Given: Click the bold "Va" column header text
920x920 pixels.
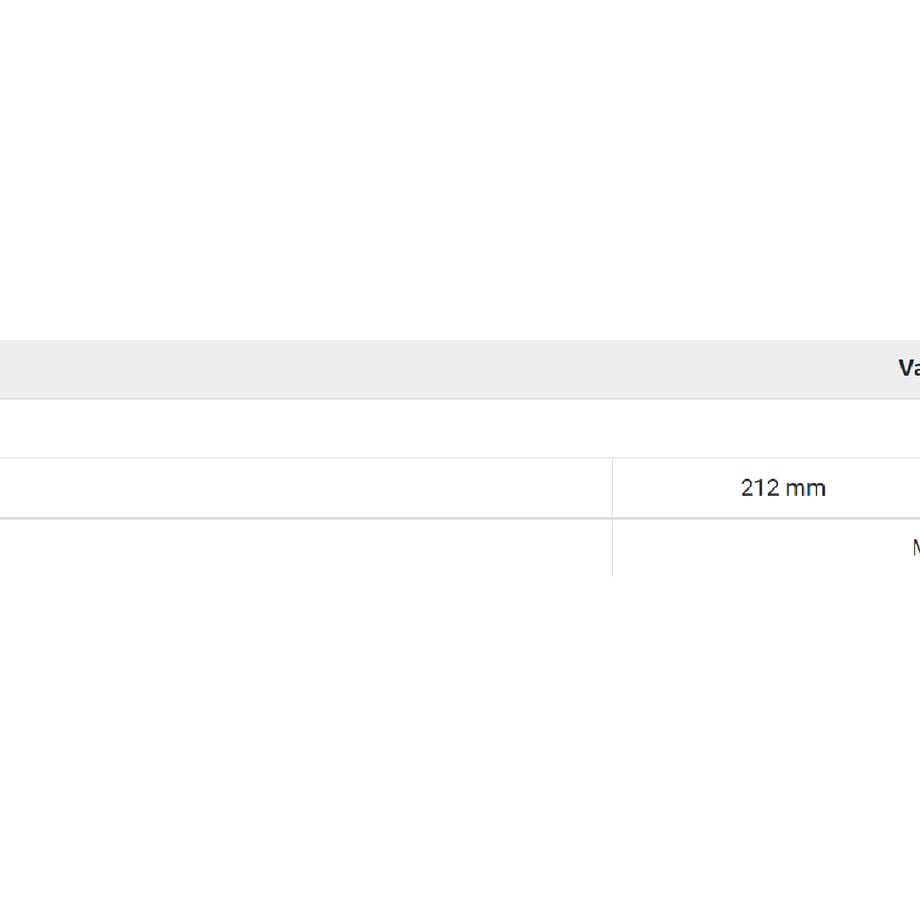Looking at the screenshot, I should pos(909,368).
